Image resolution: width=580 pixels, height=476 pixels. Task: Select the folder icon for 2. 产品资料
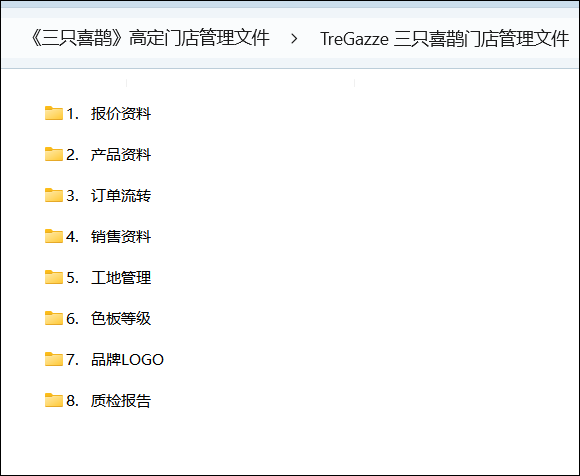point(54,154)
